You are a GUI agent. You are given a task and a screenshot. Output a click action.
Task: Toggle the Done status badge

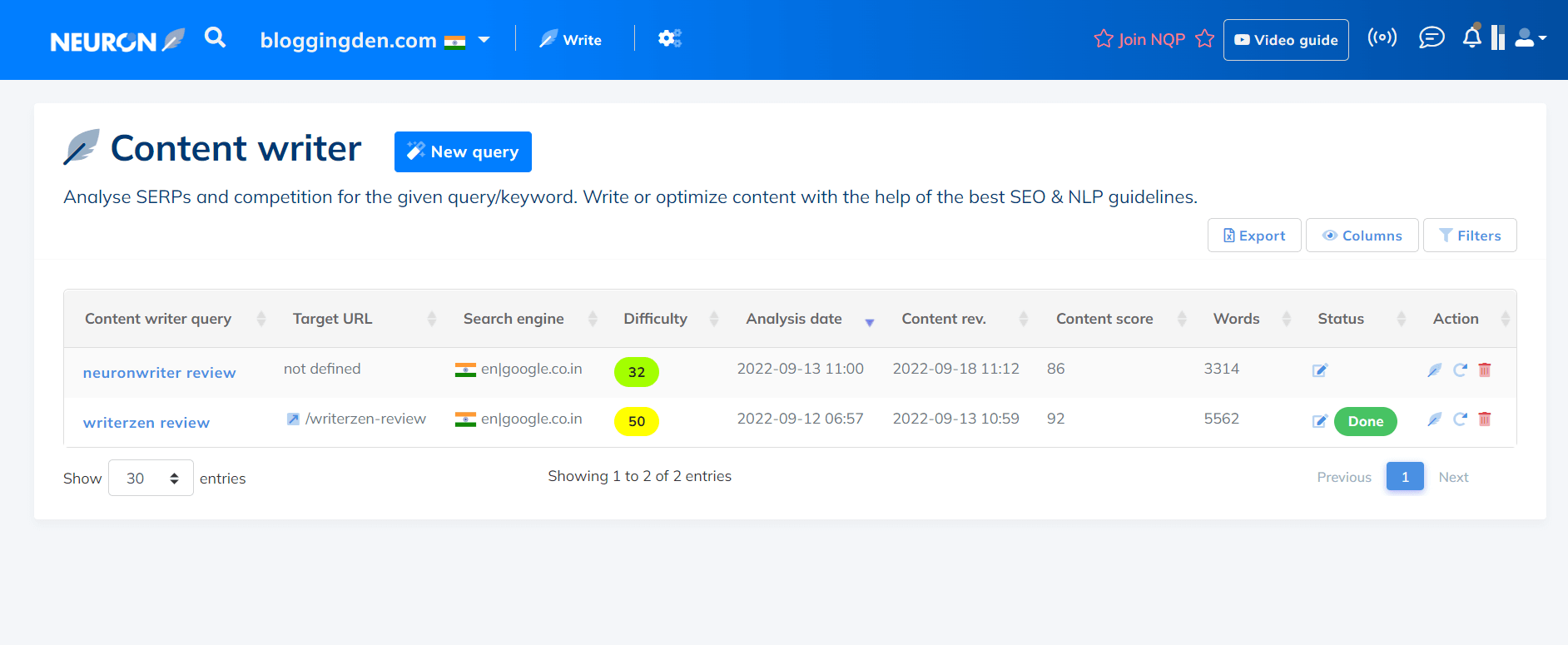click(x=1365, y=421)
